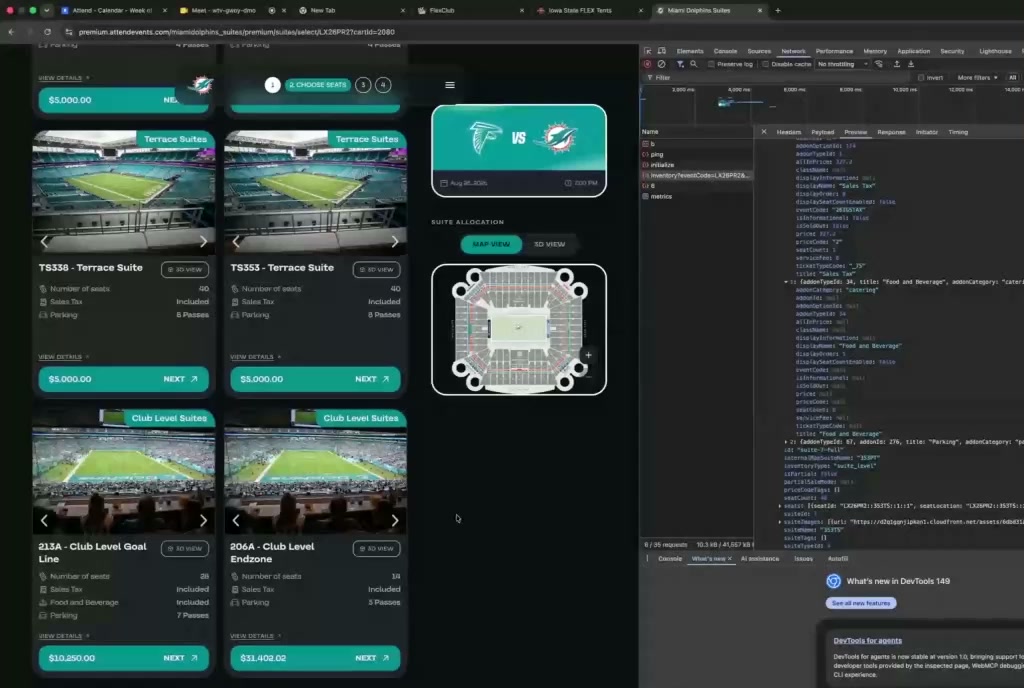1024x688 pixels.
Task: Click See all new features button
Action: point(861,603)
